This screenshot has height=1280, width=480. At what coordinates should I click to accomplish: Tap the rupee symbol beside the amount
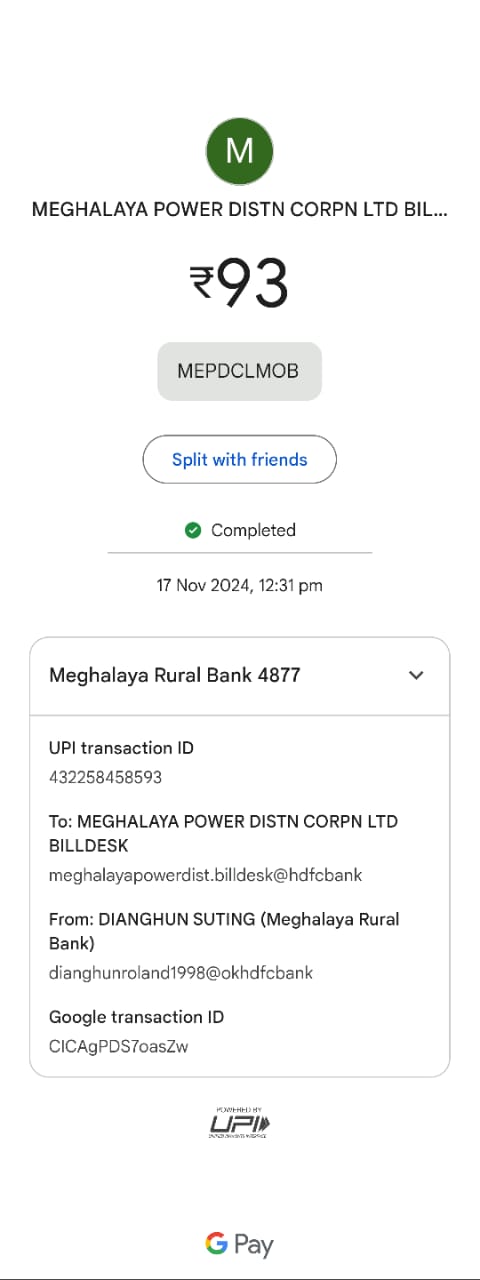pyautogui.click(x=203, y=282)
